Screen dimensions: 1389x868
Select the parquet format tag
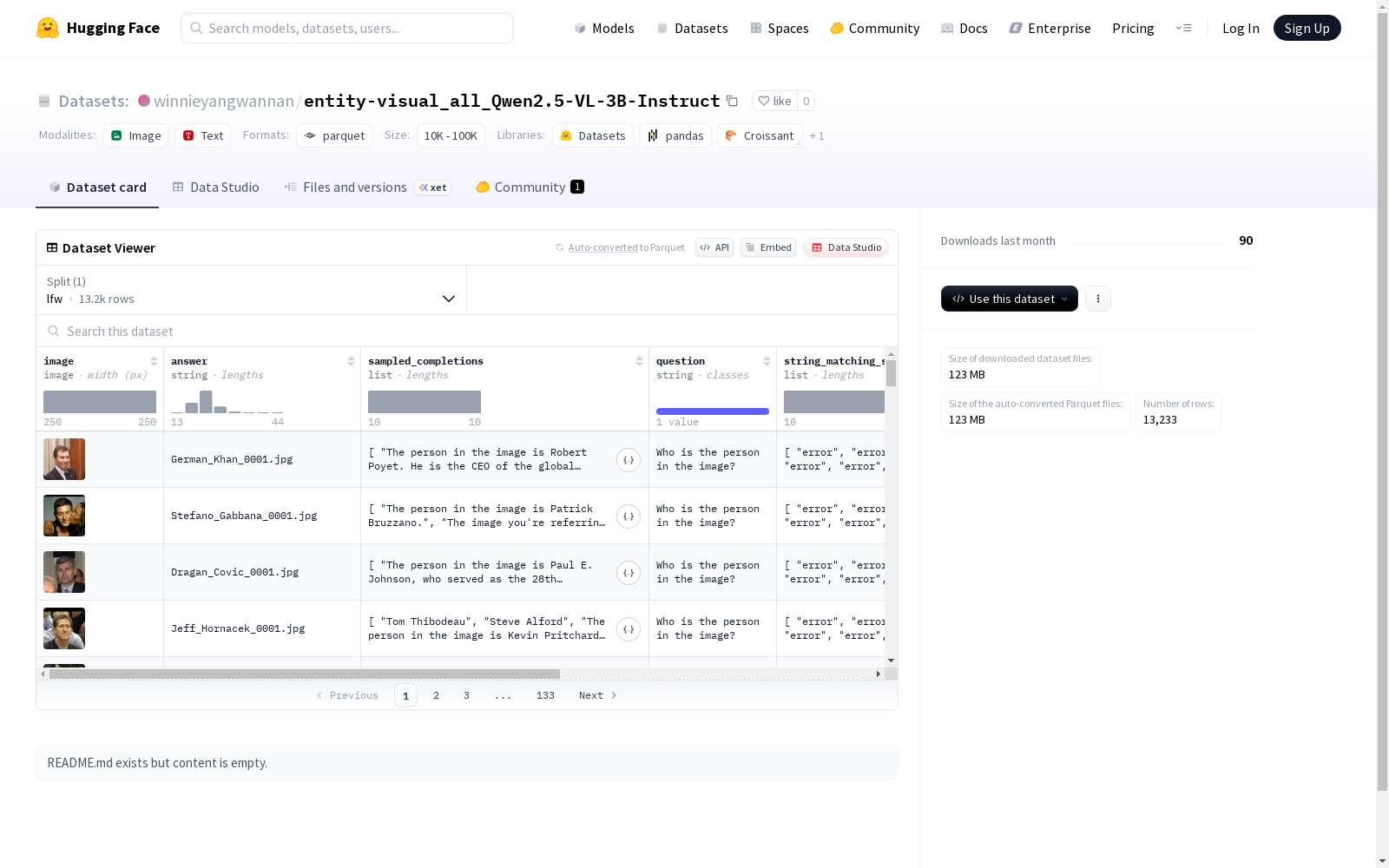tap(334, 135)
